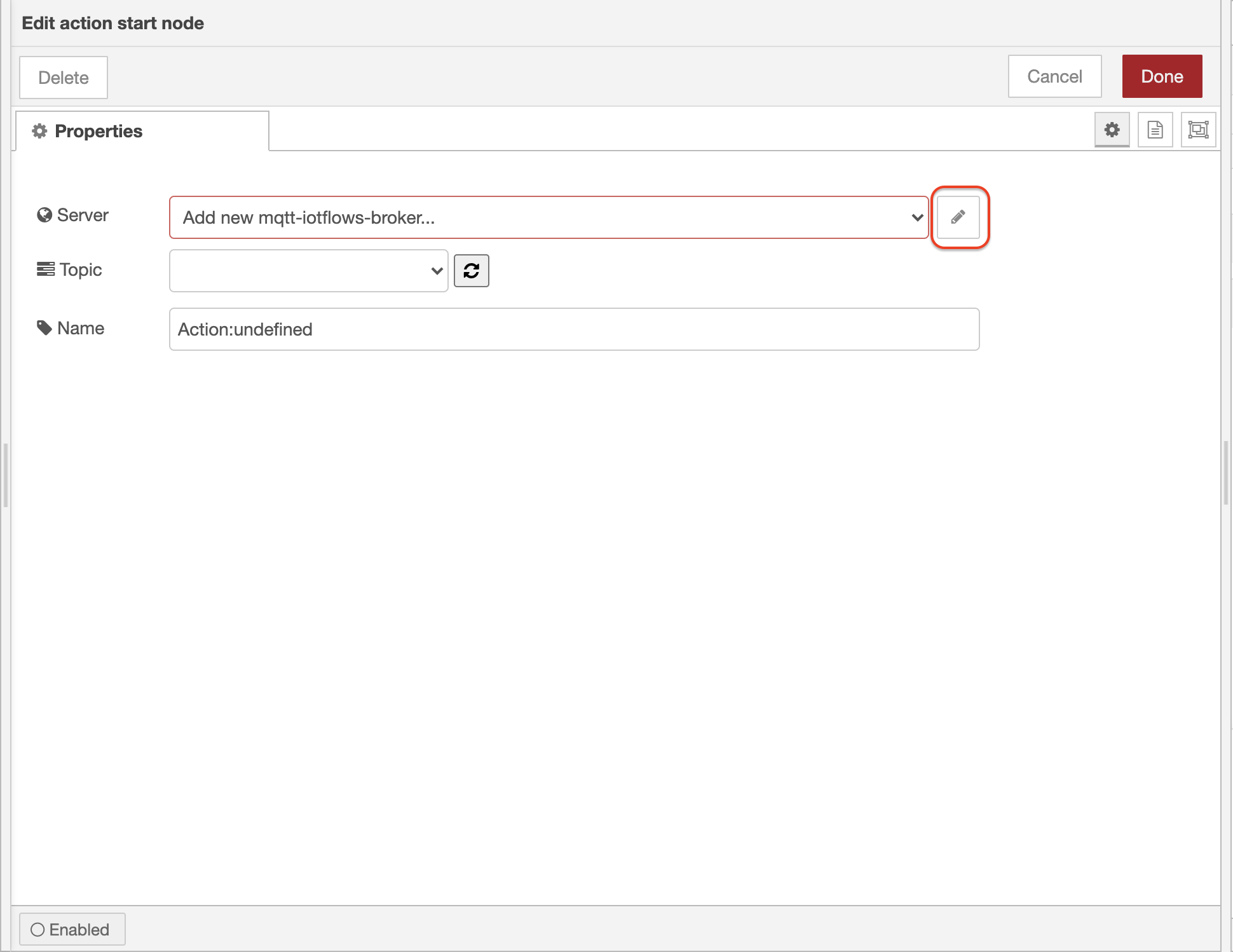Click the tag icon beside Name
Image resolution: width=1233 pixels, height=952 pixels.
click(44, 328)
